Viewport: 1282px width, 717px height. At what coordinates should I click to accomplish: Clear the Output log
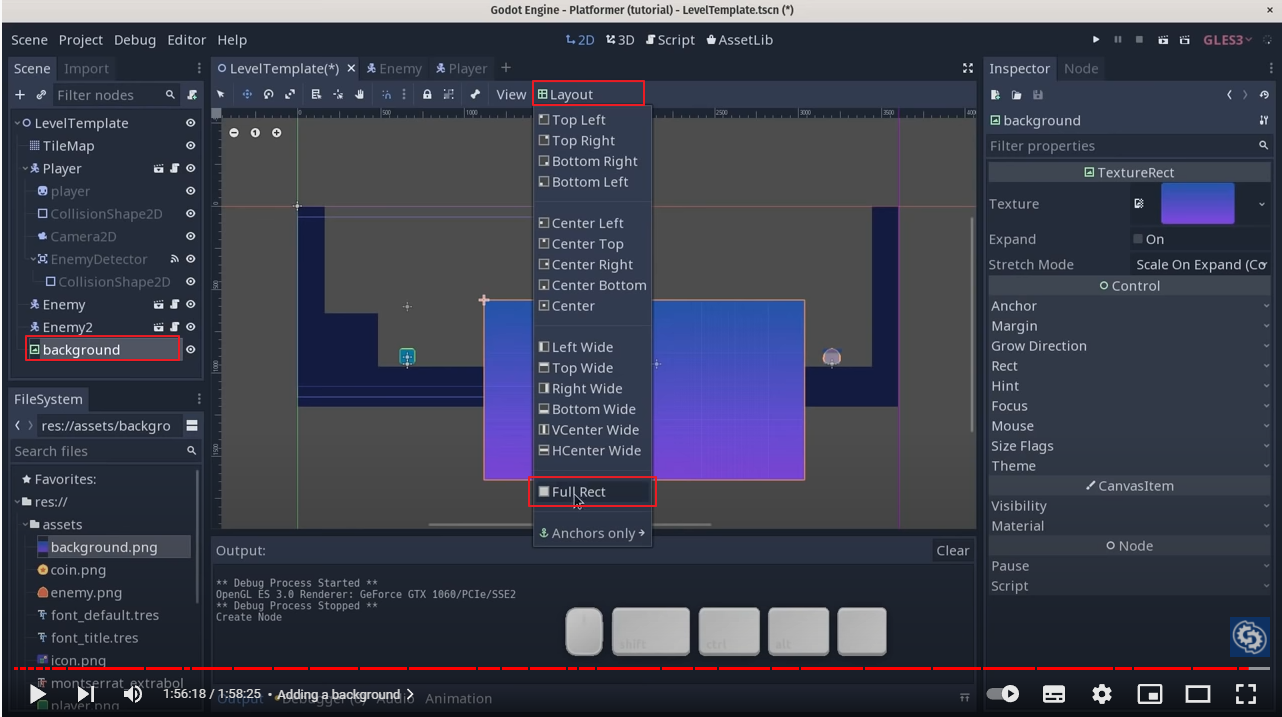point(952,551)
